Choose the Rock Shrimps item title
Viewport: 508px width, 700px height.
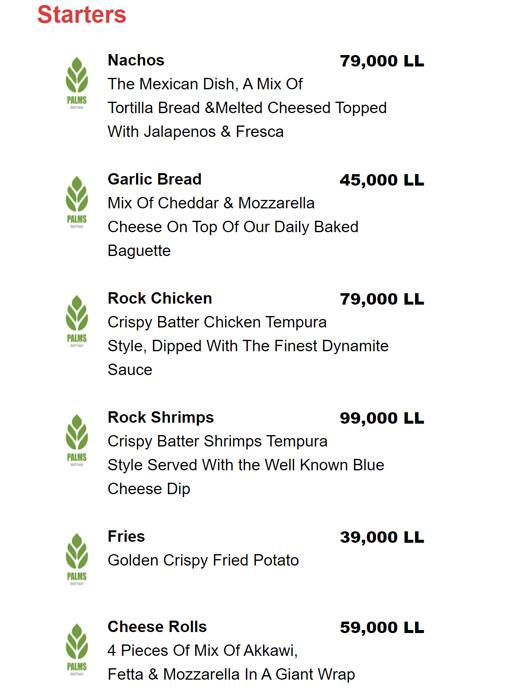tap(161, 418)
